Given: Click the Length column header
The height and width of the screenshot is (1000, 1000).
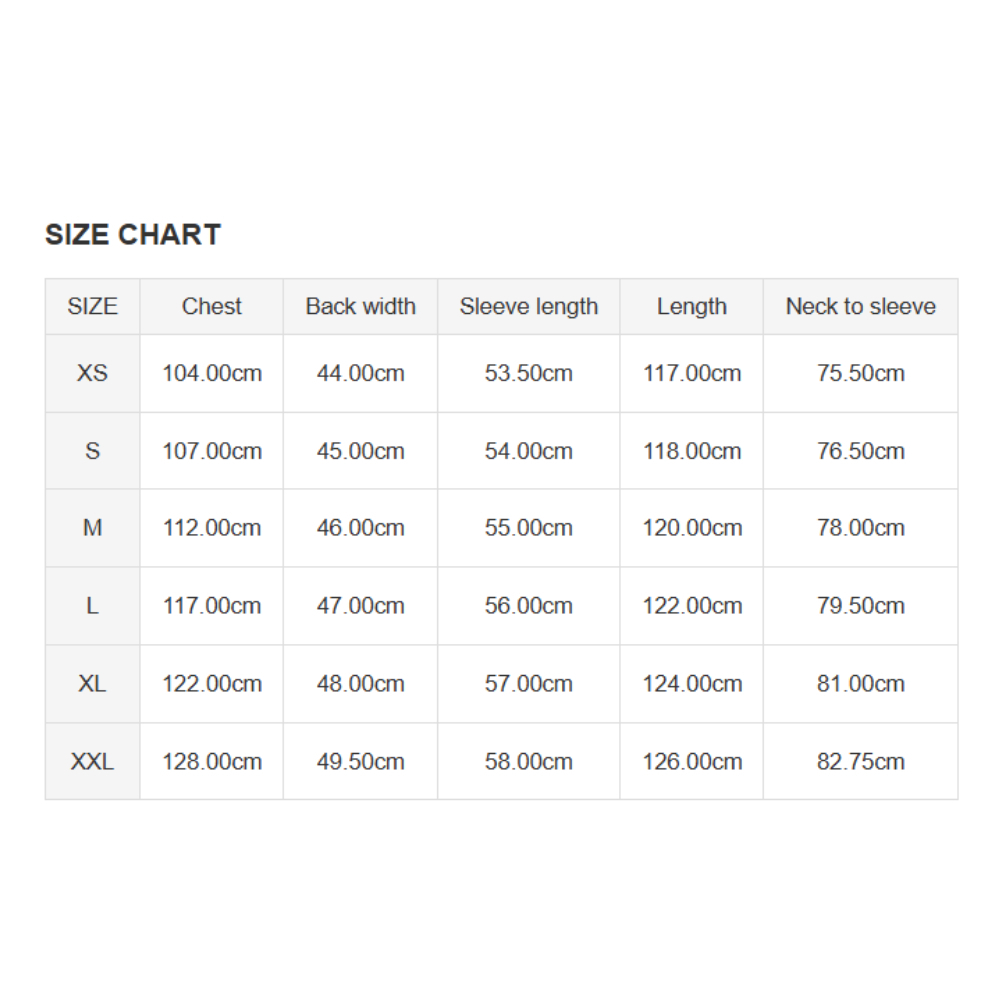Looking at the screenshot, I should [x=692, y=307].
